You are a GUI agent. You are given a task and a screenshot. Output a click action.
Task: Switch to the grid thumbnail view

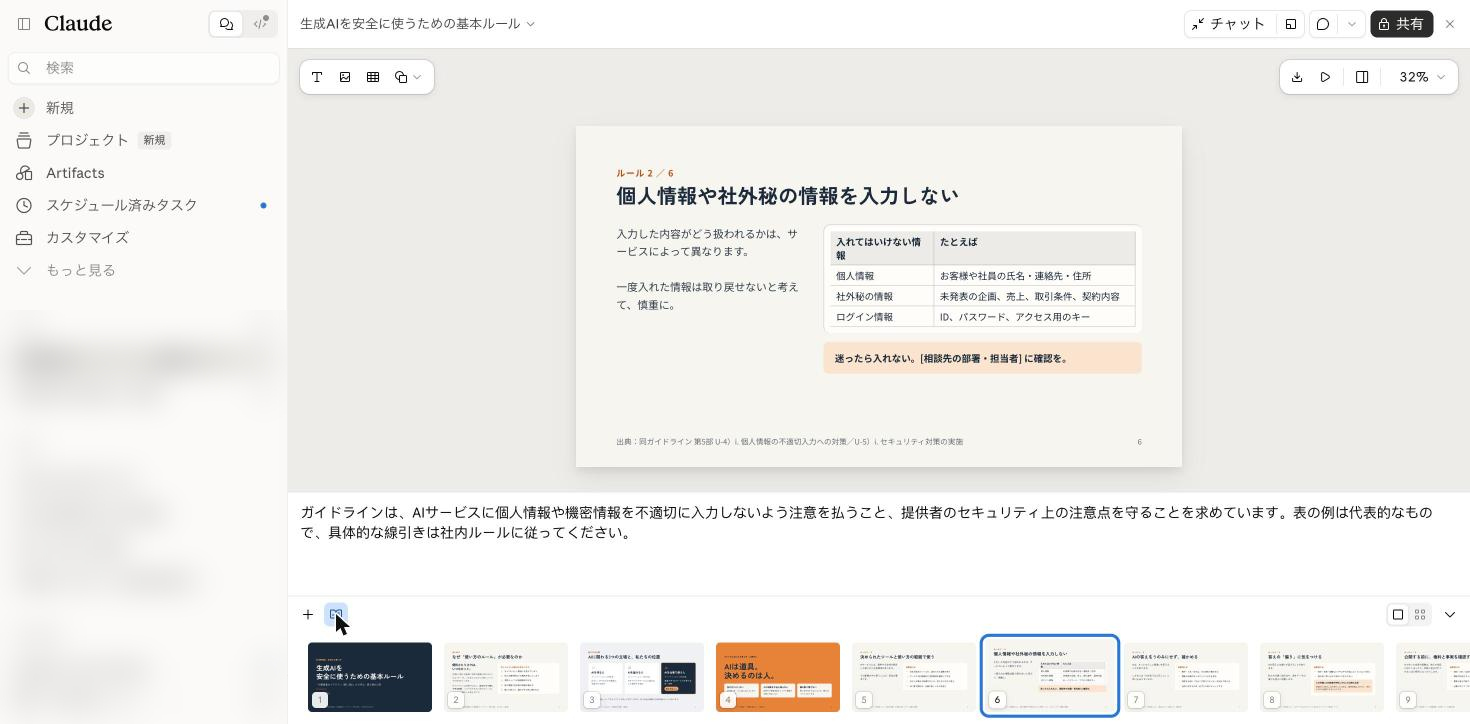(1420, 614)
